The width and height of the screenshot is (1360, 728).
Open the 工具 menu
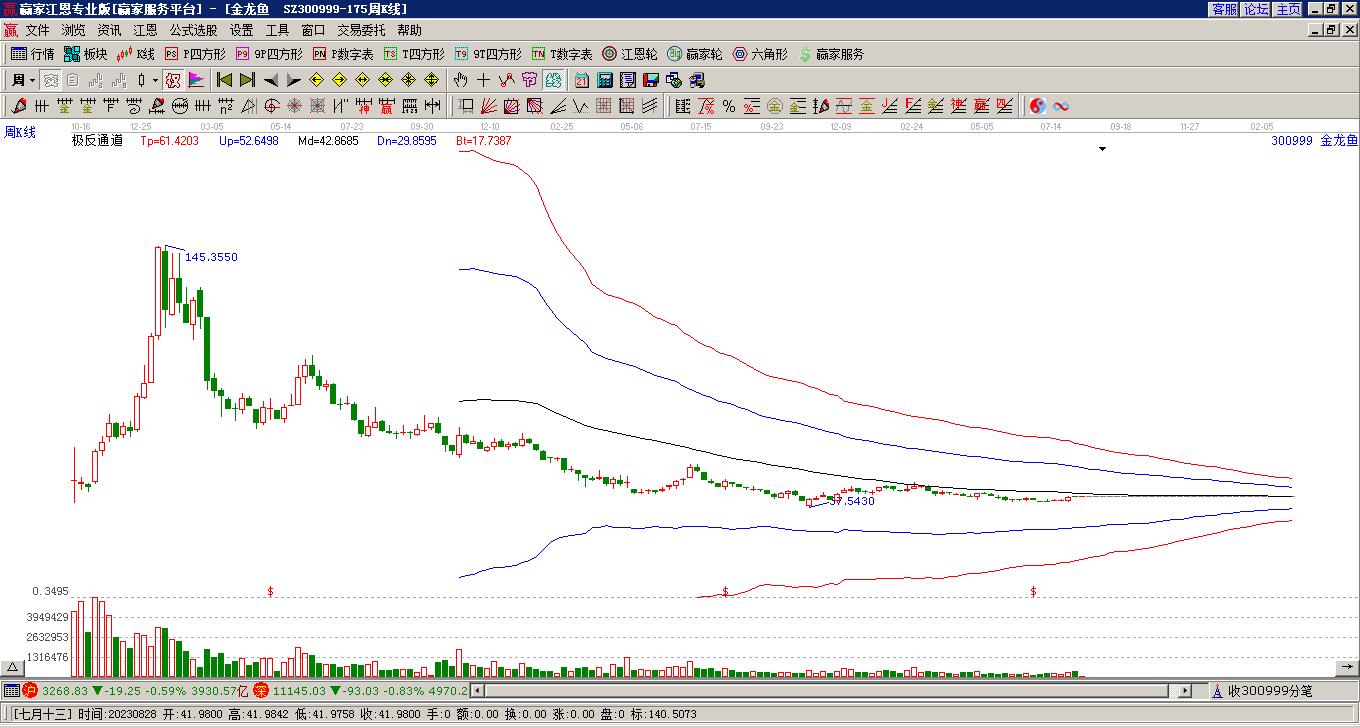point(277,31)
